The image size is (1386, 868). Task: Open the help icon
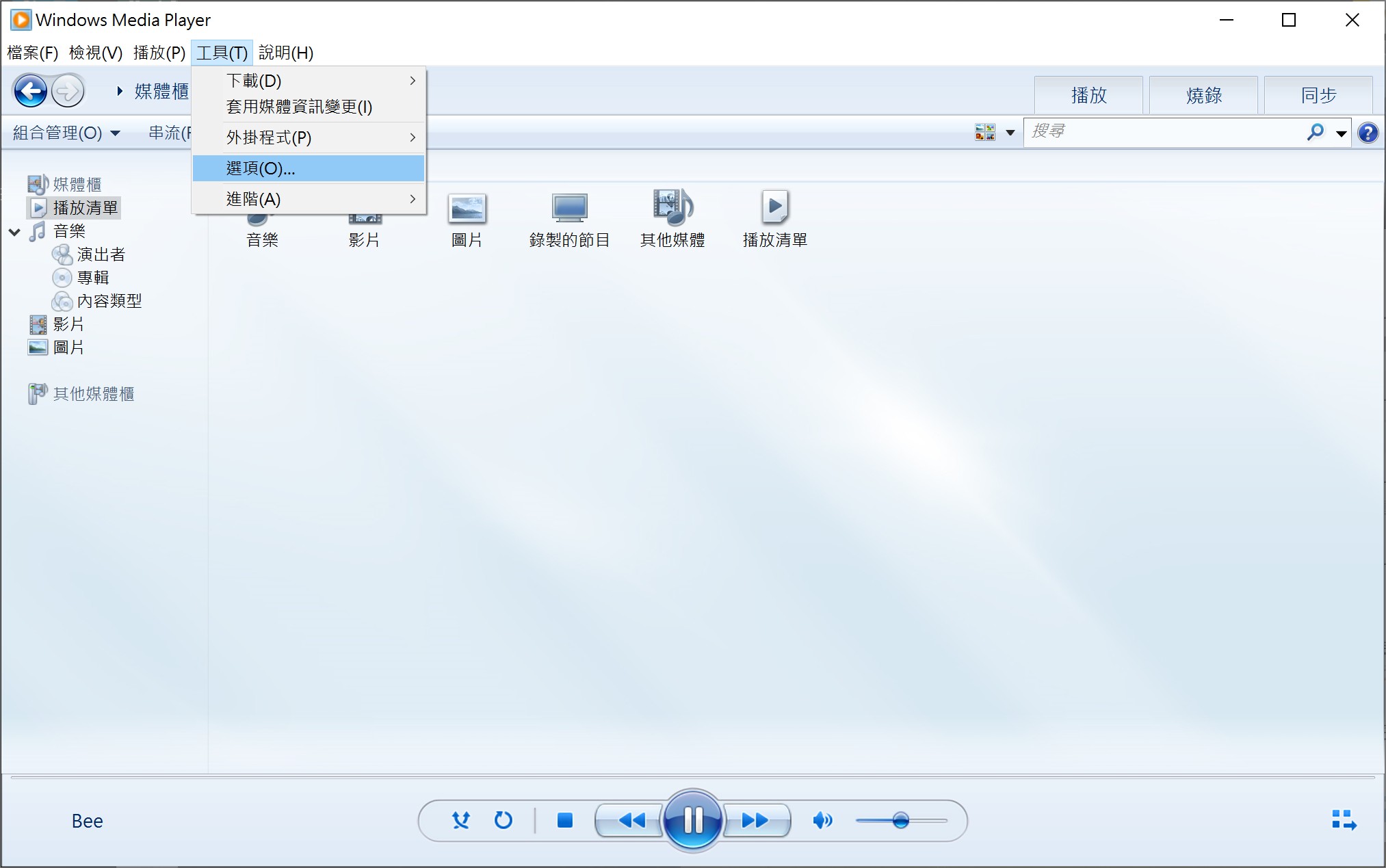tap(1368, 133)
